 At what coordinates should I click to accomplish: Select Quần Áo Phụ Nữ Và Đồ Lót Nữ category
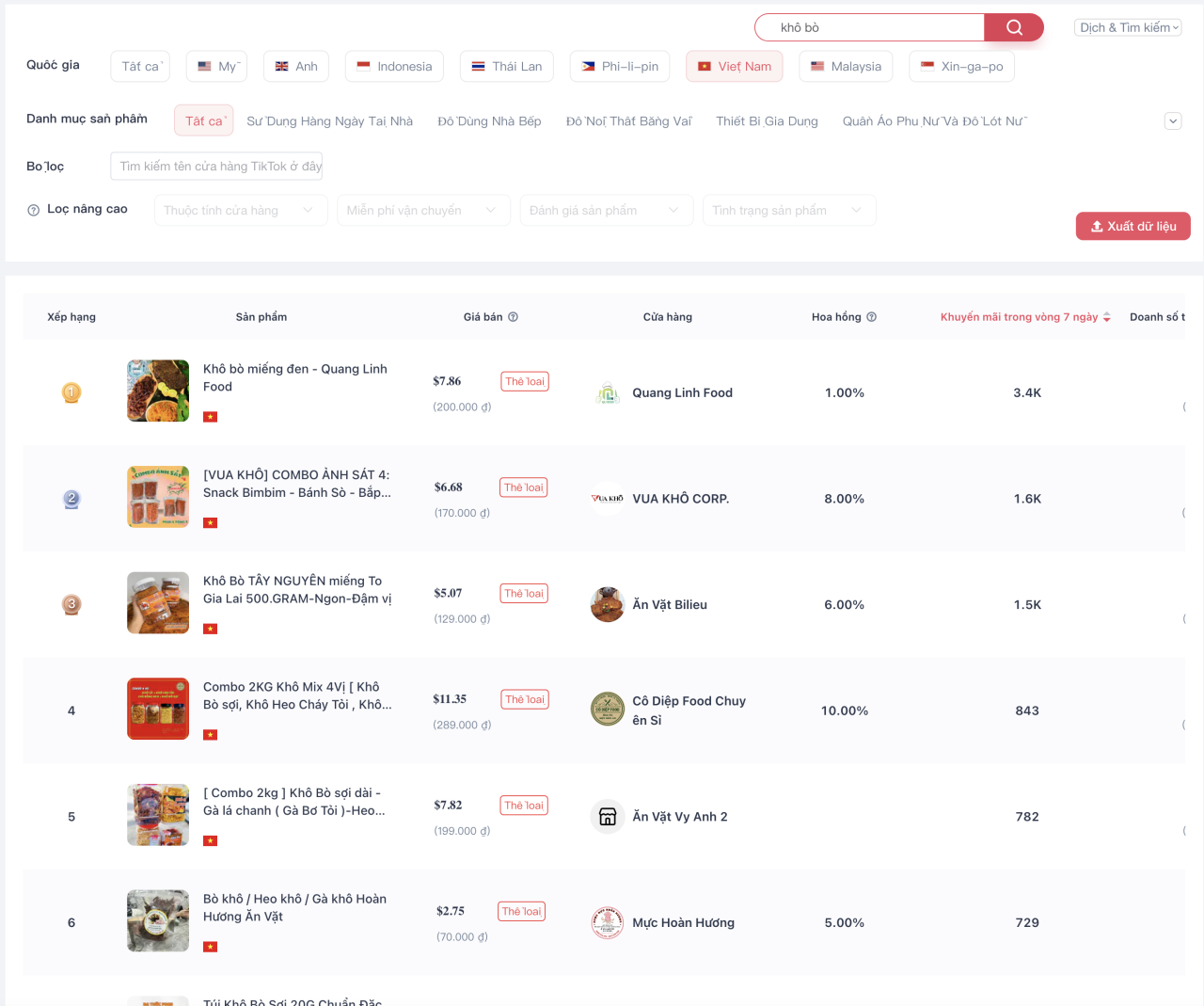click(x=934, y=121)
